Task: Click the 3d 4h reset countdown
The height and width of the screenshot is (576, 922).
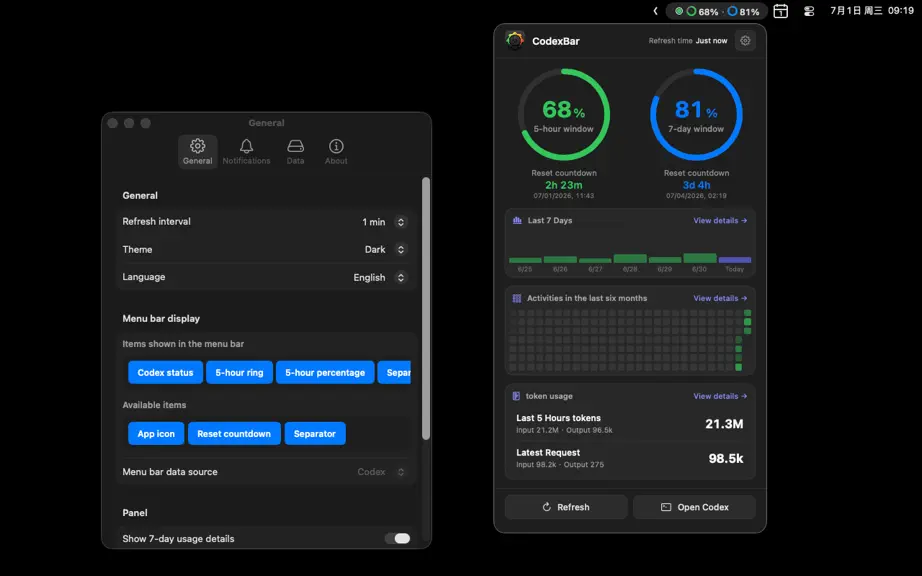Action: coord(696,185)
